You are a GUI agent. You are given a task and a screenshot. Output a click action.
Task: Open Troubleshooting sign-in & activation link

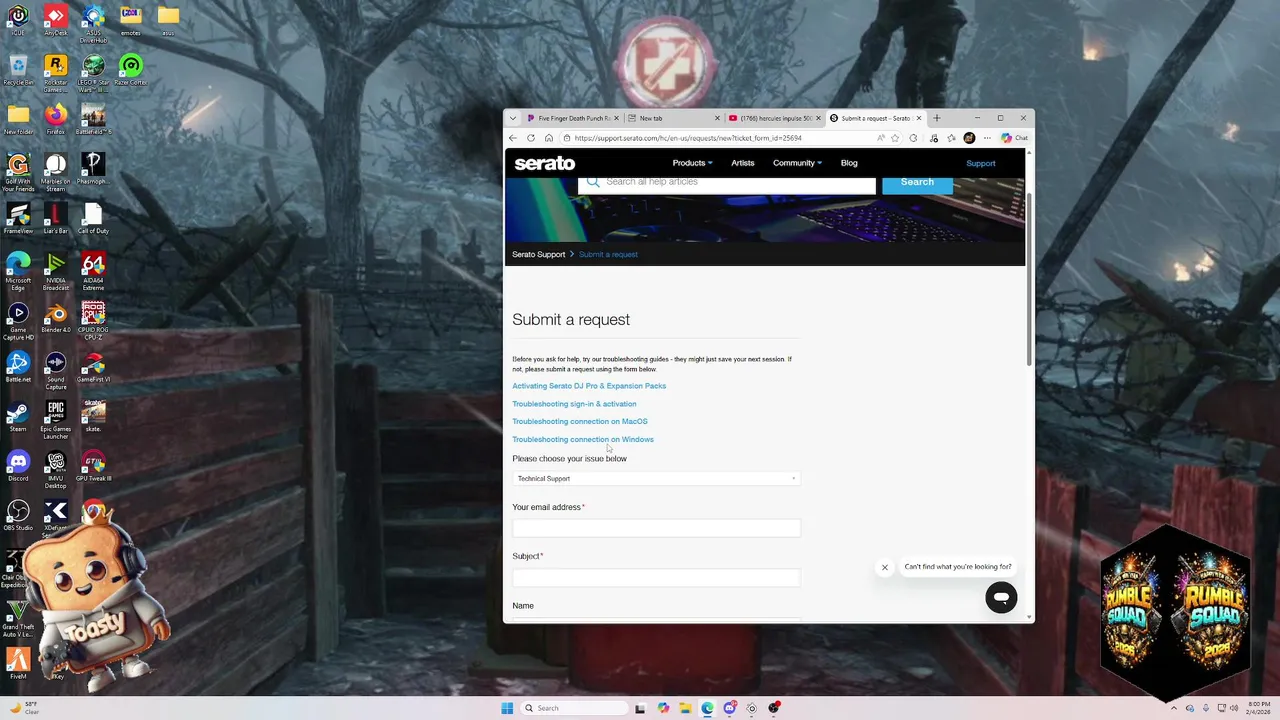[x=574, y=404]
